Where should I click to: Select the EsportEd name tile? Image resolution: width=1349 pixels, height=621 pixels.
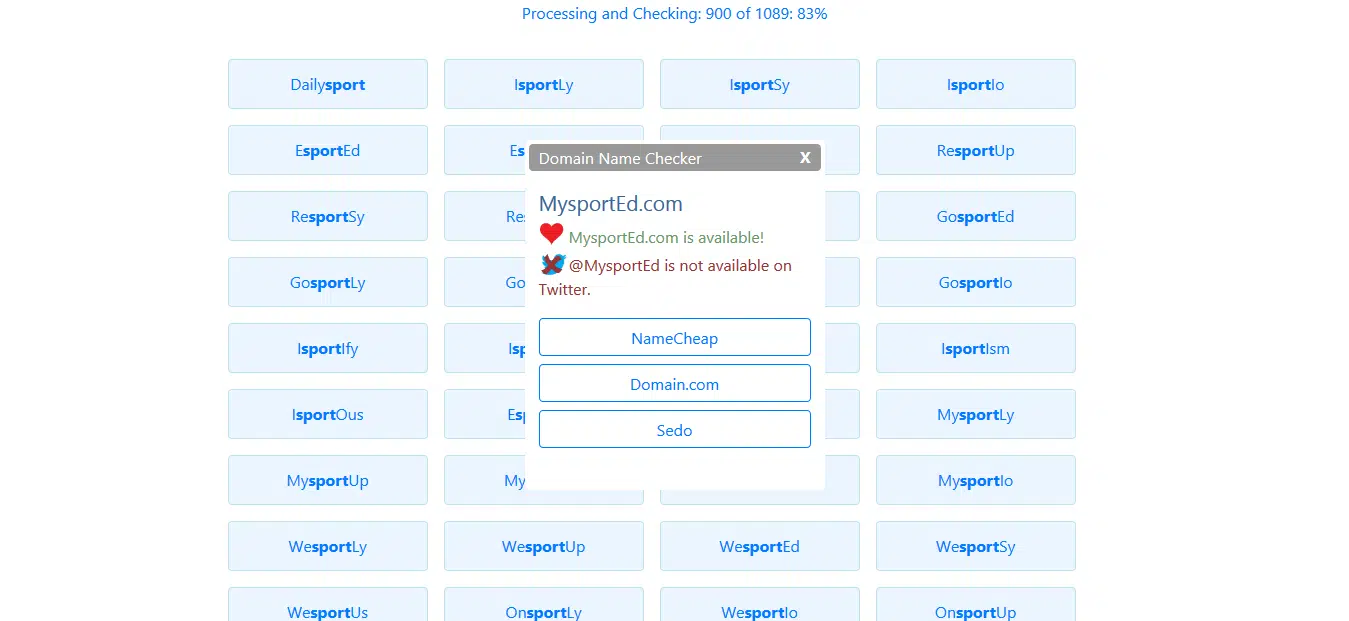click(x=327, y=151)
